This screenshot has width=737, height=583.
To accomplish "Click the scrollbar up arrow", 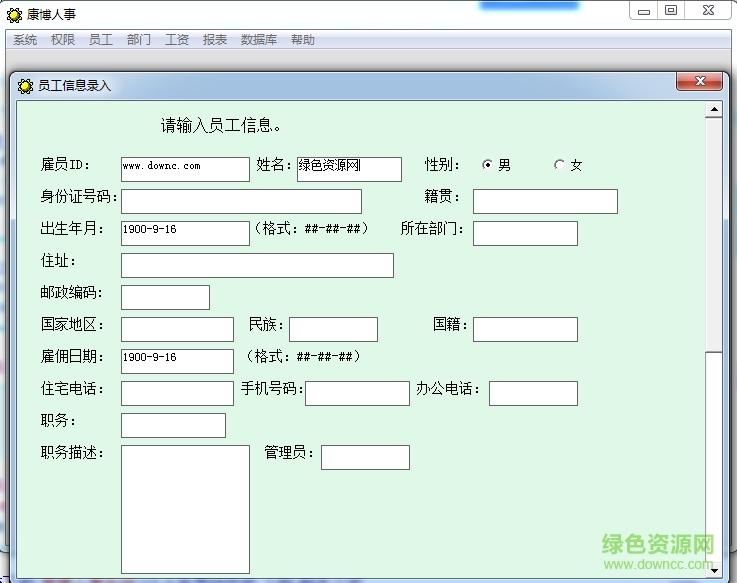I will (713, 110).
